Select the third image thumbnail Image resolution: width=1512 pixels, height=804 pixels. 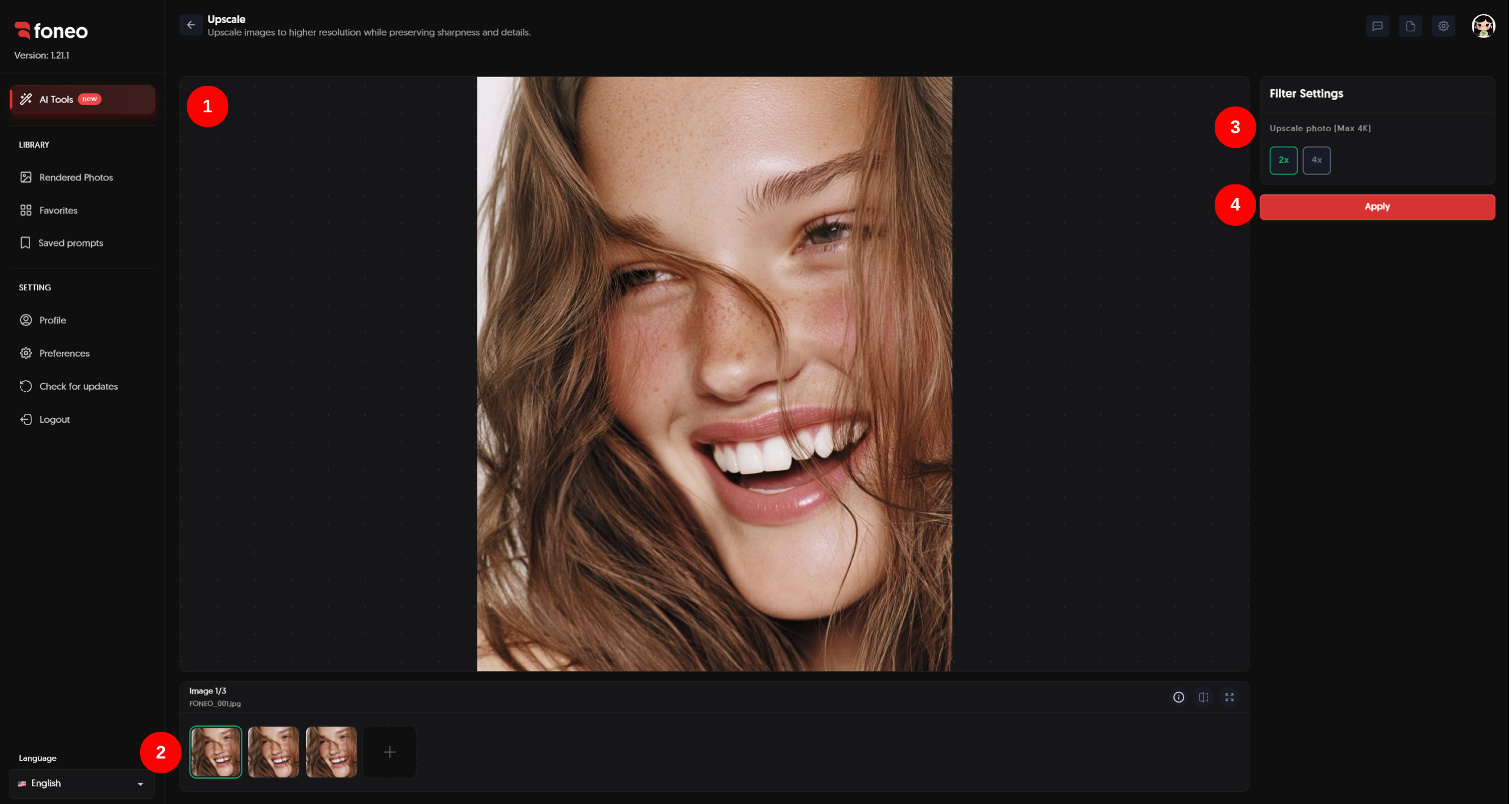coord(331,753)
